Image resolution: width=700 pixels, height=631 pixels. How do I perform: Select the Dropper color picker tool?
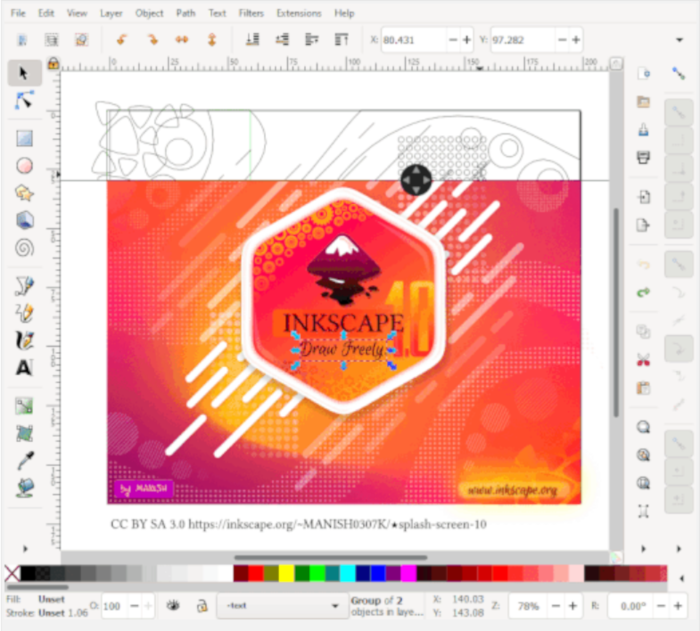click(25, 461)
